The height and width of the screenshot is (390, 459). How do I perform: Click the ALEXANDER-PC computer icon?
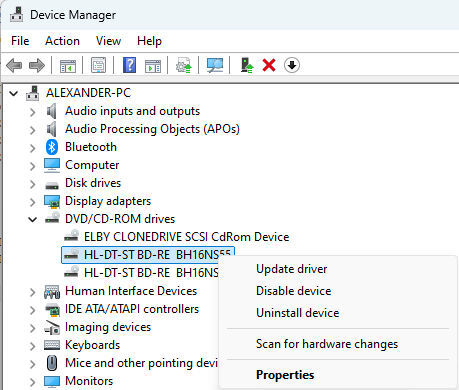pos(33,93)
